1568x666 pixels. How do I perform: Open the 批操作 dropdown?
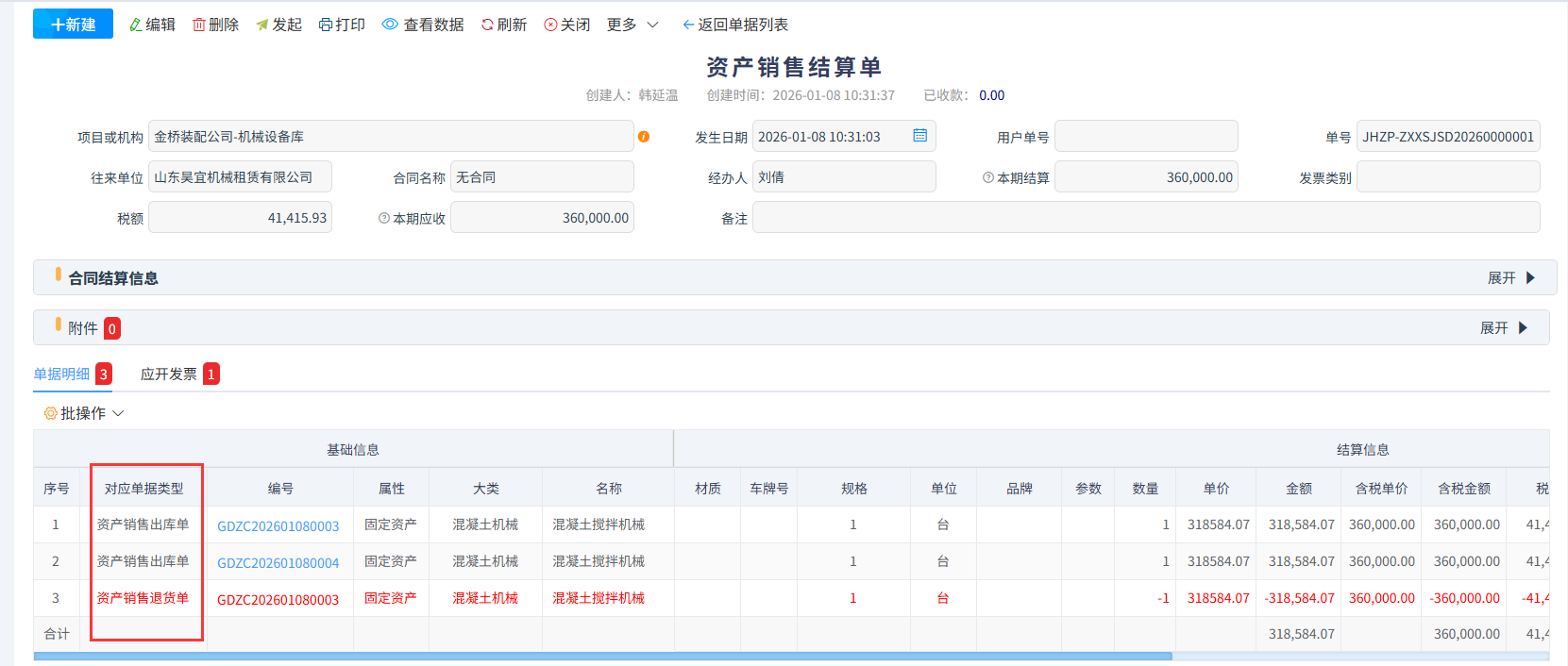click(x=84, y=413)
